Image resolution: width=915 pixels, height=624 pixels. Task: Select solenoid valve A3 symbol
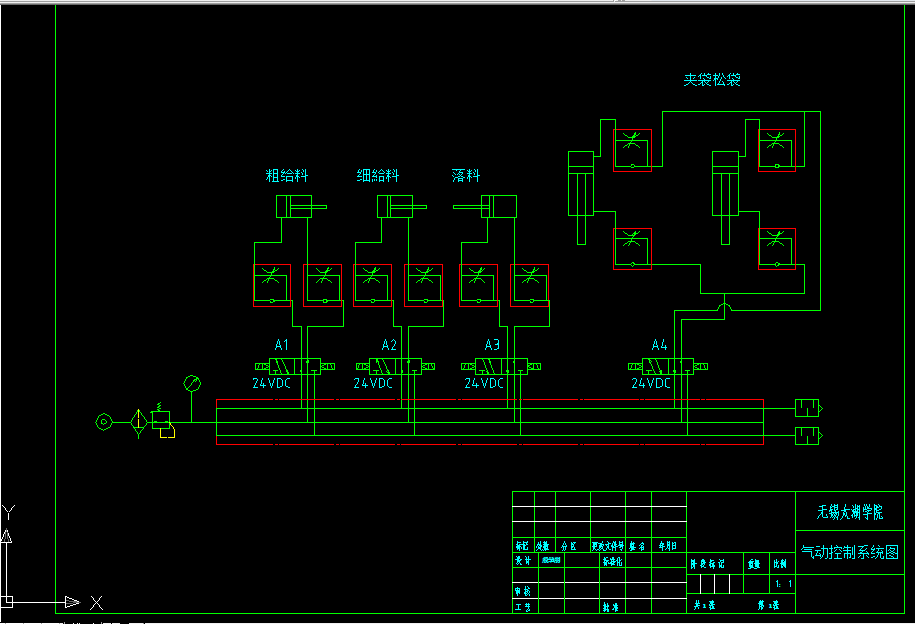point(501,366)
